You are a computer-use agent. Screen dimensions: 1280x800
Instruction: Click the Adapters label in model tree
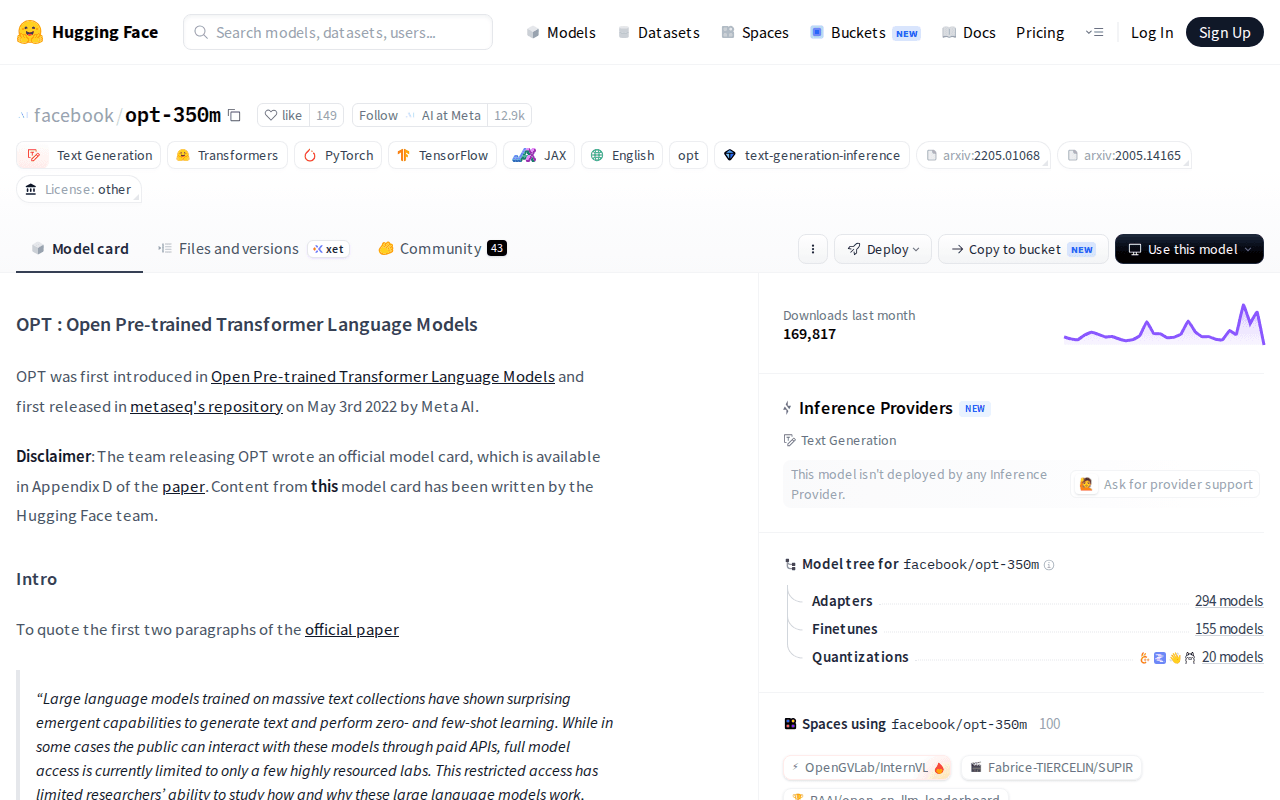click(x=842, y=601)
